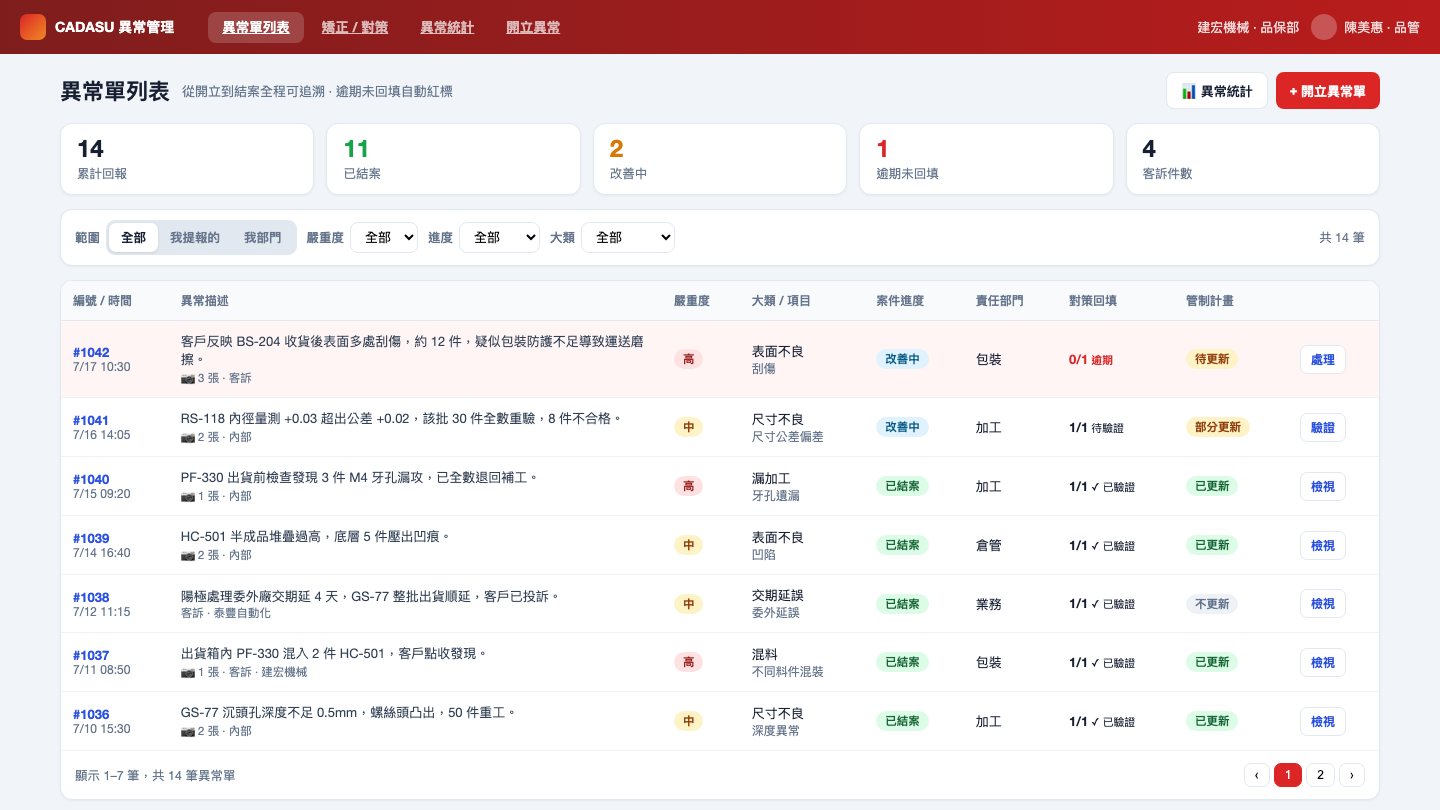Image resolution: width=1440 pixels, height=810 pixels.
Task: Open 矯正 / 對策 nav tab
Action: [355, 27]
